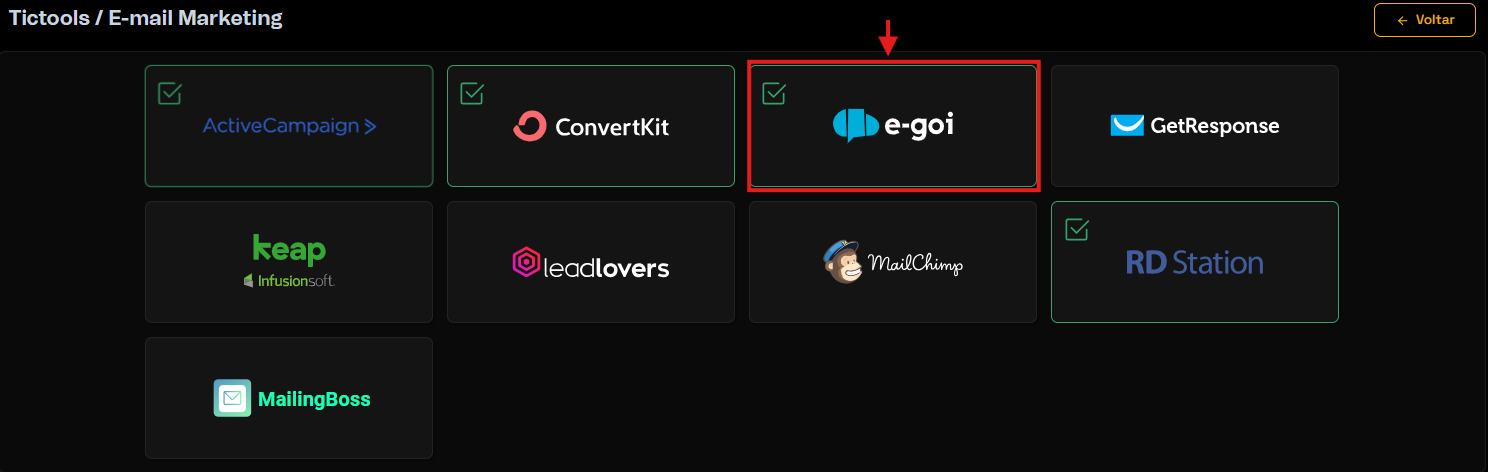The height and width of the screenshot is (472, 1488).
Task: Toggle the ConvertKit checkmark box
Action: (x=472, y=94)
